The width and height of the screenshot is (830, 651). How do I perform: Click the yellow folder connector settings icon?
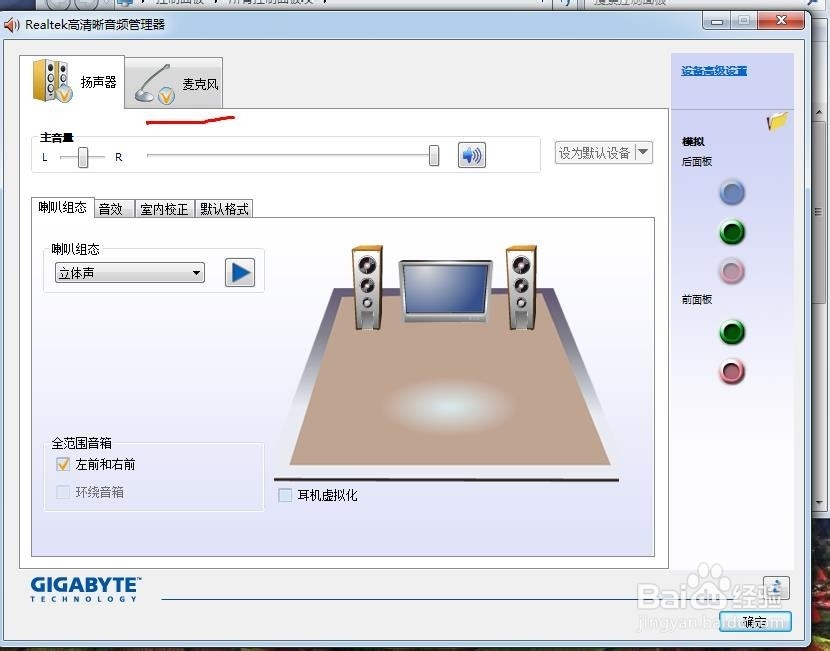click(777, 121)
